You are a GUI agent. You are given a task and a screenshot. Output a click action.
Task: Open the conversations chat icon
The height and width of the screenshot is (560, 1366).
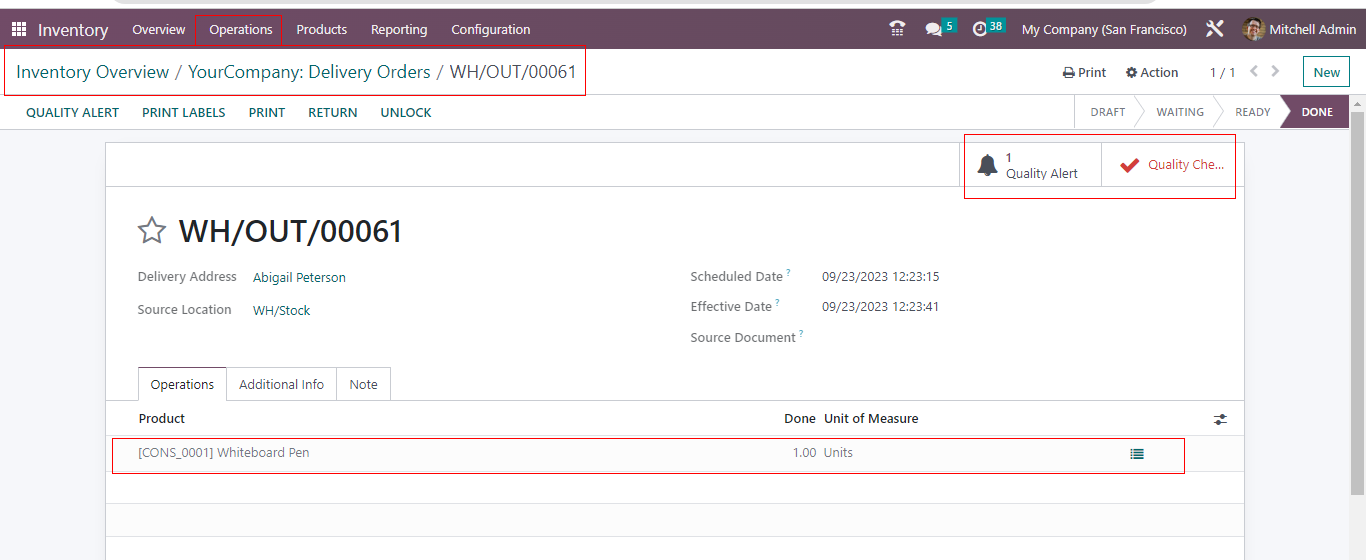point(935,29)
